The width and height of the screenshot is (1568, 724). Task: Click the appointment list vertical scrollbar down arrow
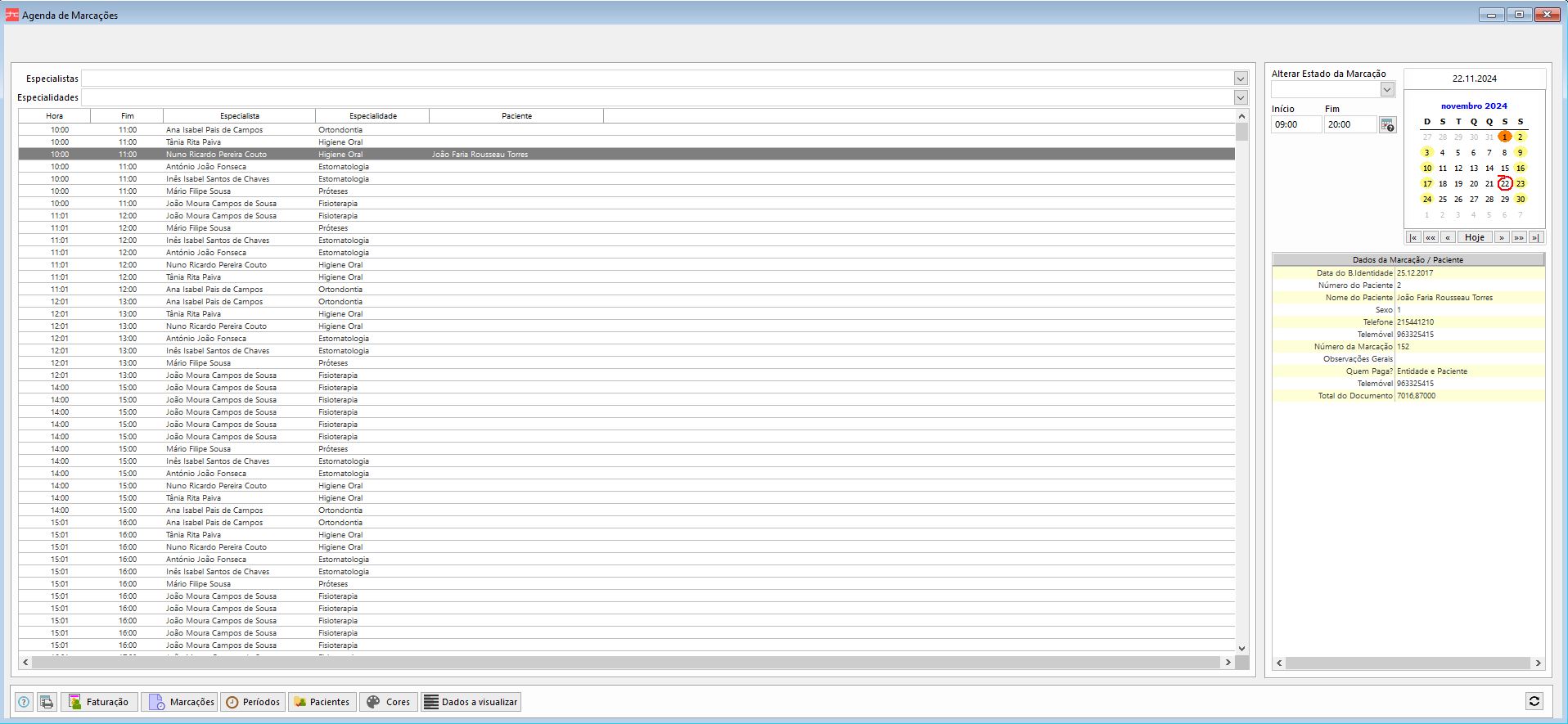(1241, 648)
